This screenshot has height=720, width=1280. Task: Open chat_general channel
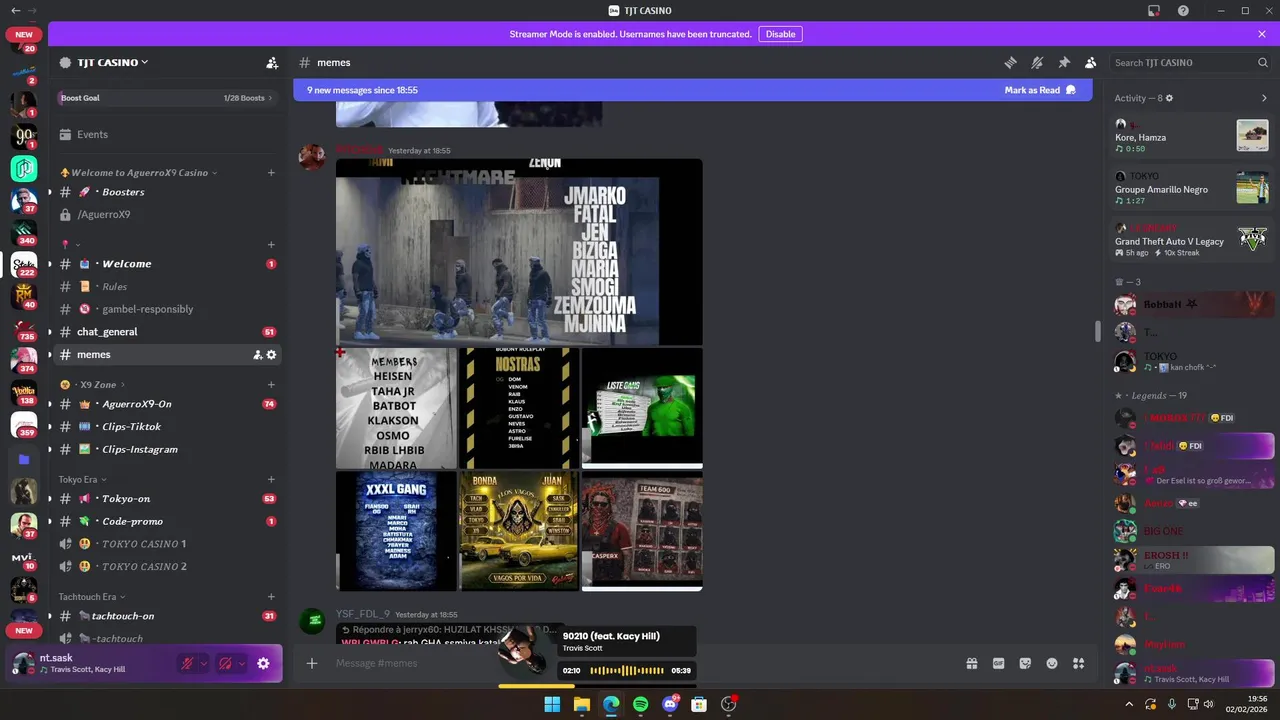coord(166,332)
